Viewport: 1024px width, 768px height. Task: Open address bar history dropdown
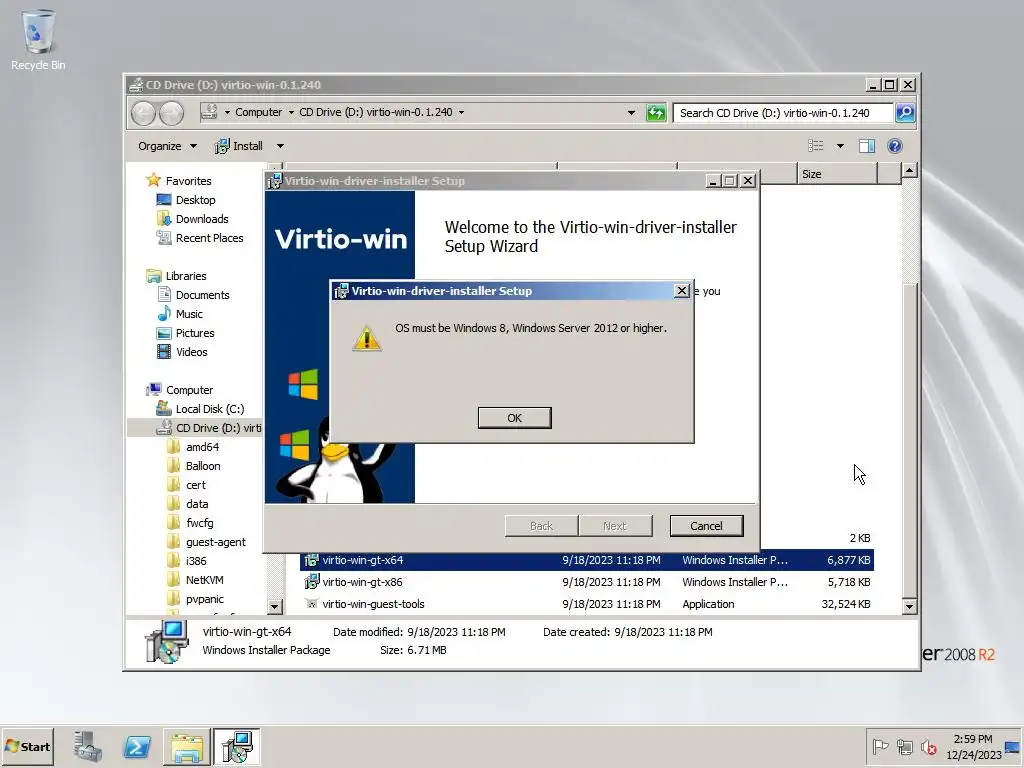click(x=631, y=113)
